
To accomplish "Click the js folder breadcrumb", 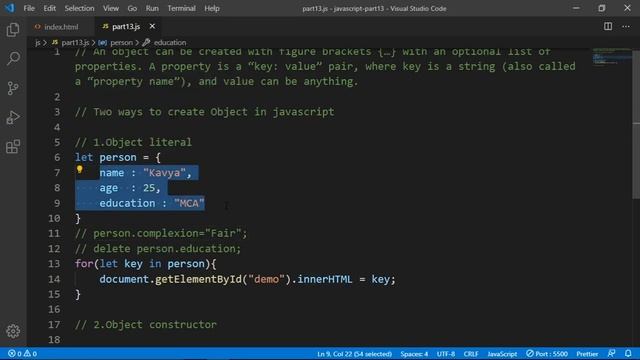I will coord(38,42).
